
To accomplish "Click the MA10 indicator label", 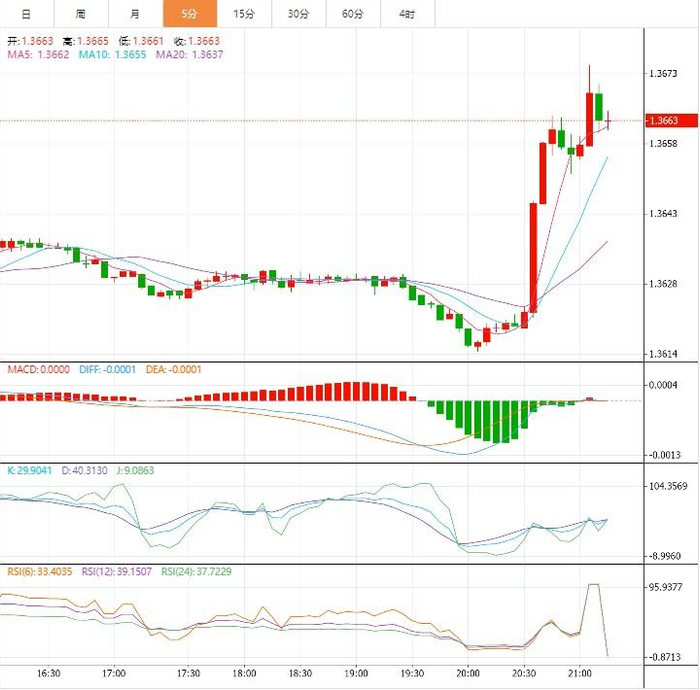I will [112, 54].
